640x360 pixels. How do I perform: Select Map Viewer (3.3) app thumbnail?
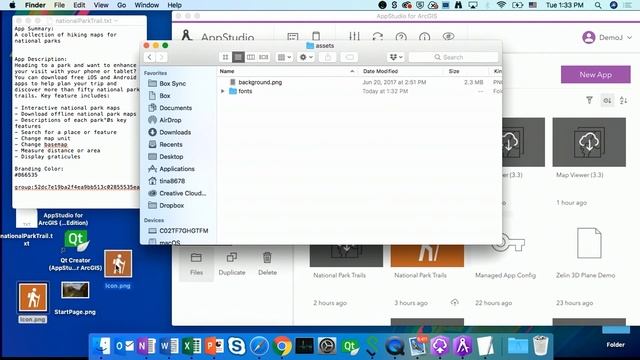(589, 142)
